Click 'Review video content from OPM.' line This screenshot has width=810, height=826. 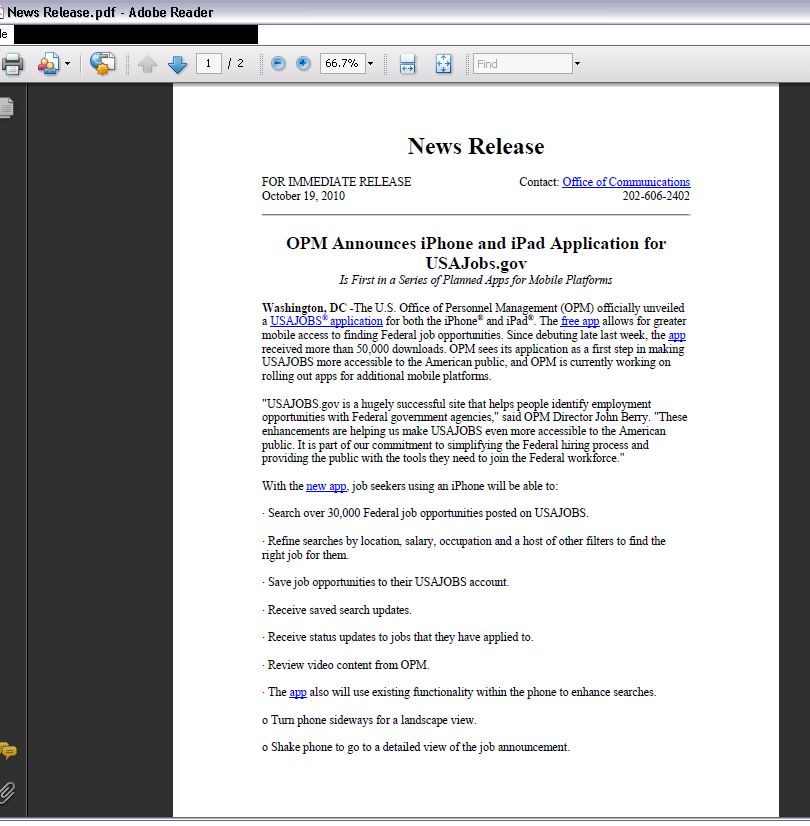point(346,665)
